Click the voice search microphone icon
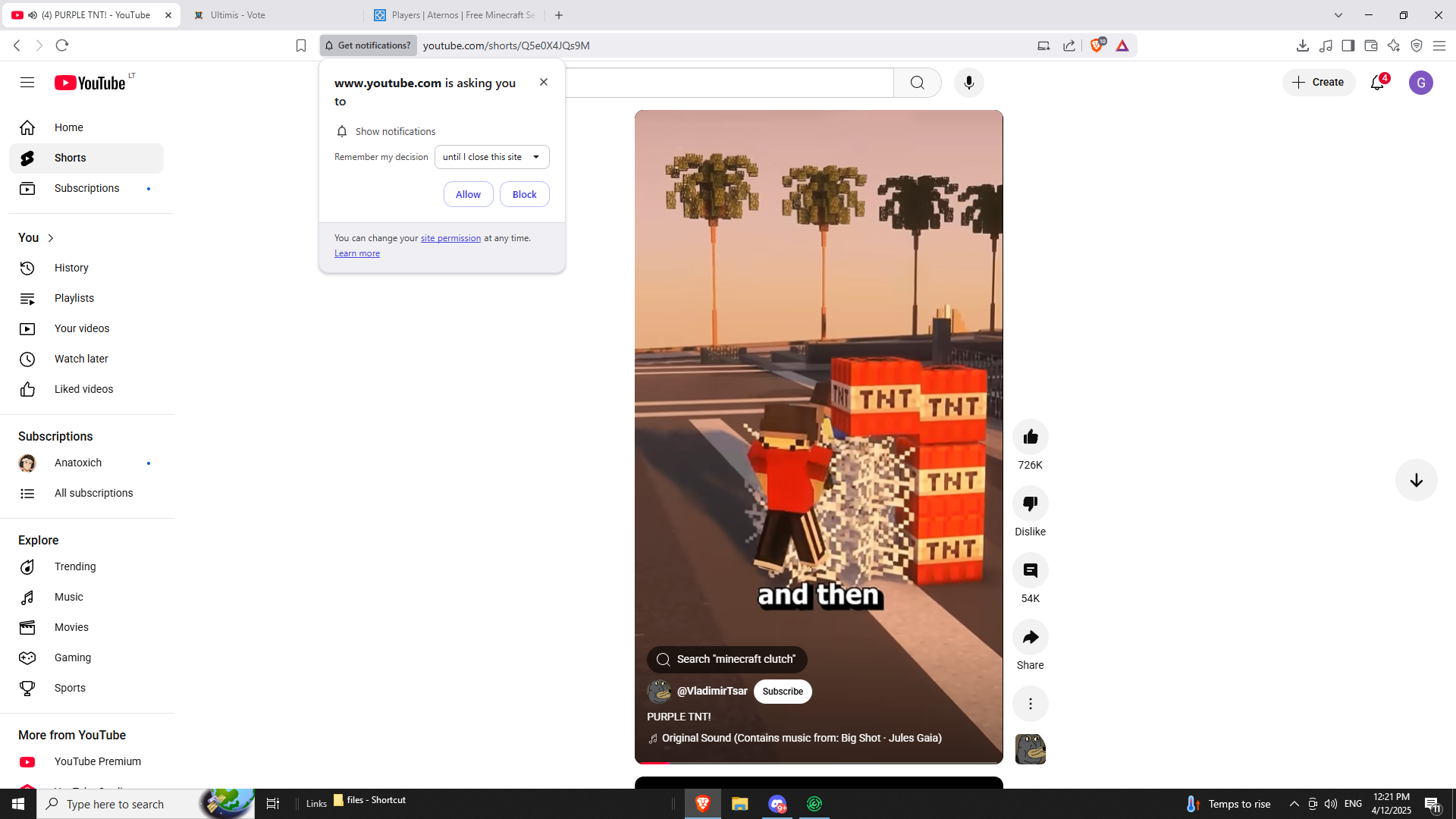 click(968, 83)
